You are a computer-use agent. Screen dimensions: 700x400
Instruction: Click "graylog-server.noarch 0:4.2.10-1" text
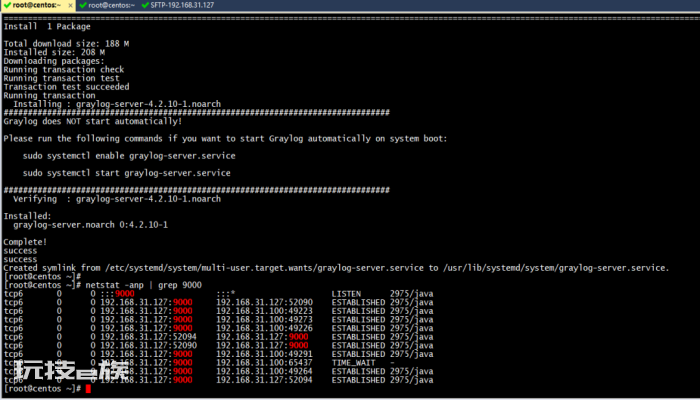click(91, 225)
